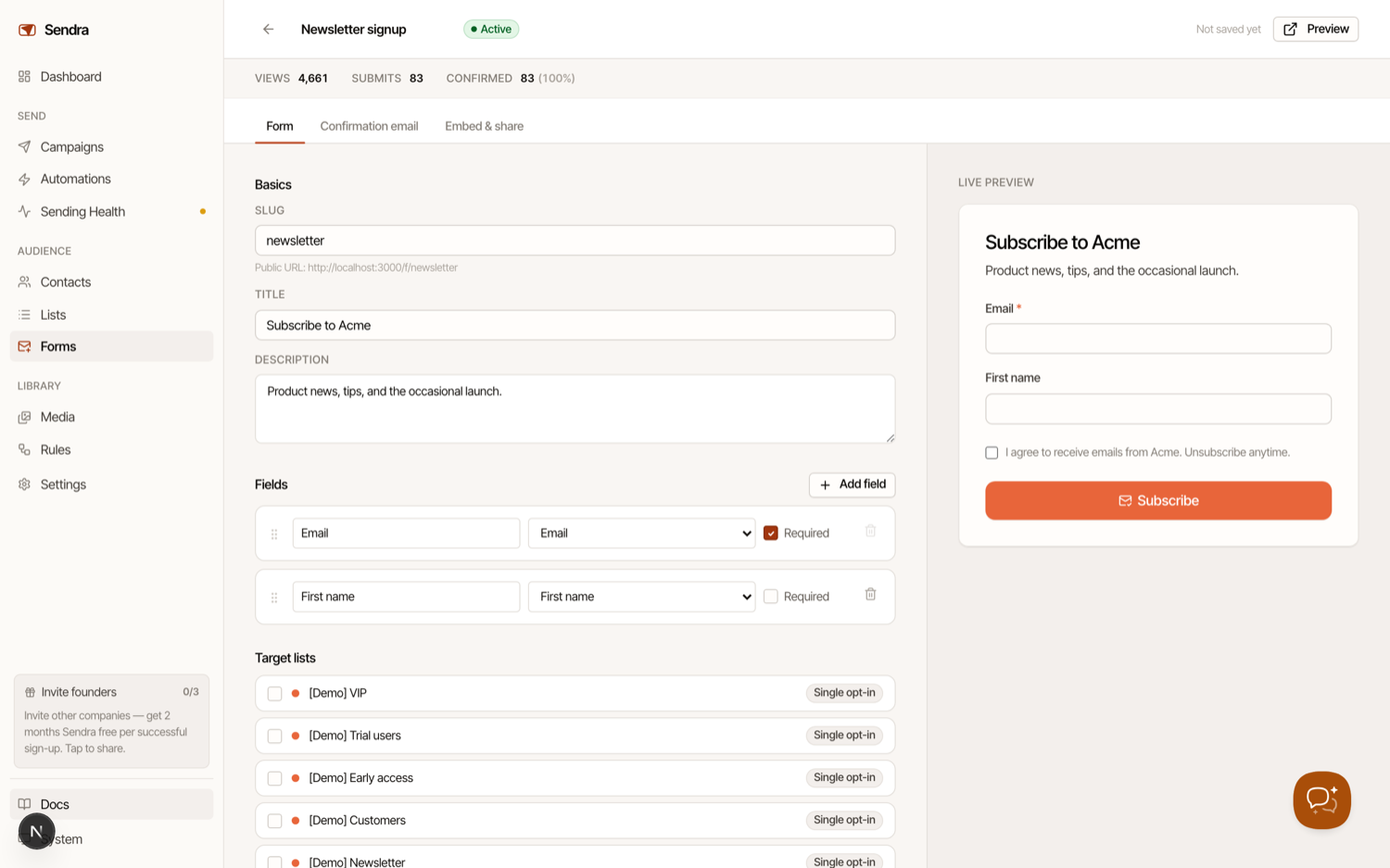The width and height of the screenshot is (1390, 868).
Task: Click the First name label input
Action: (406, 597)
